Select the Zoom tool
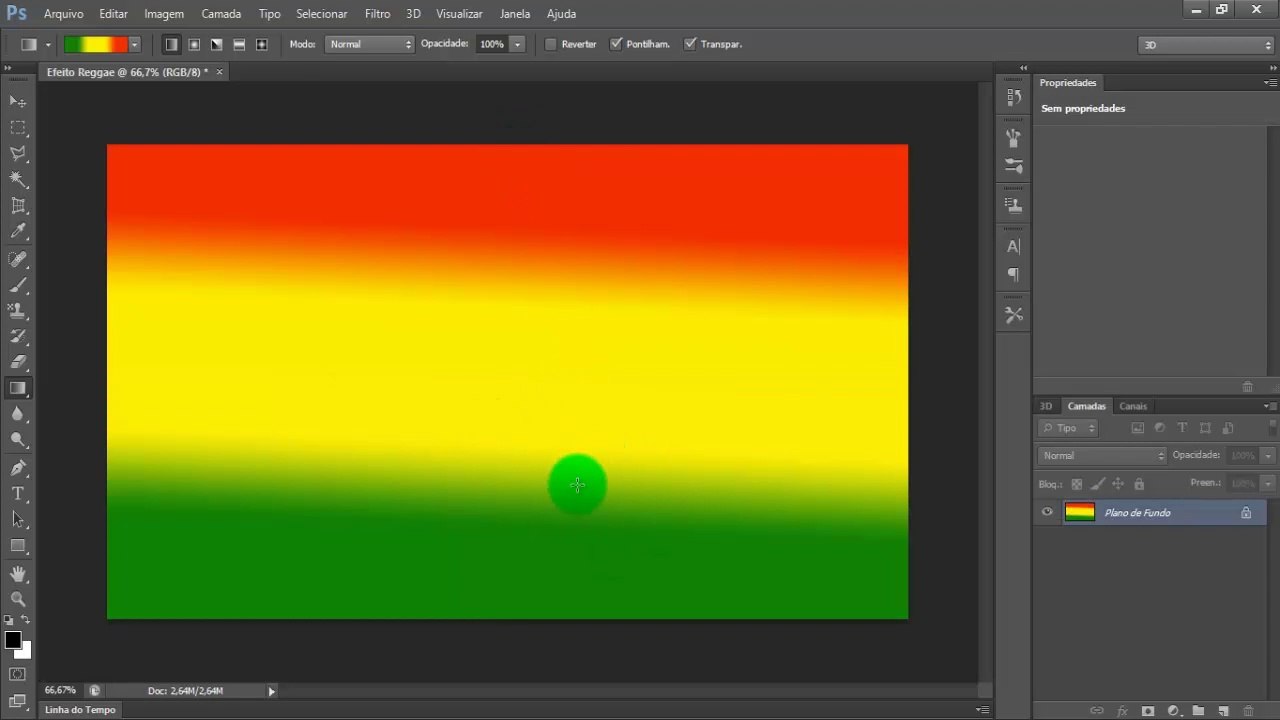Screen dimensions: 1280x720 (x=18, y=599)
